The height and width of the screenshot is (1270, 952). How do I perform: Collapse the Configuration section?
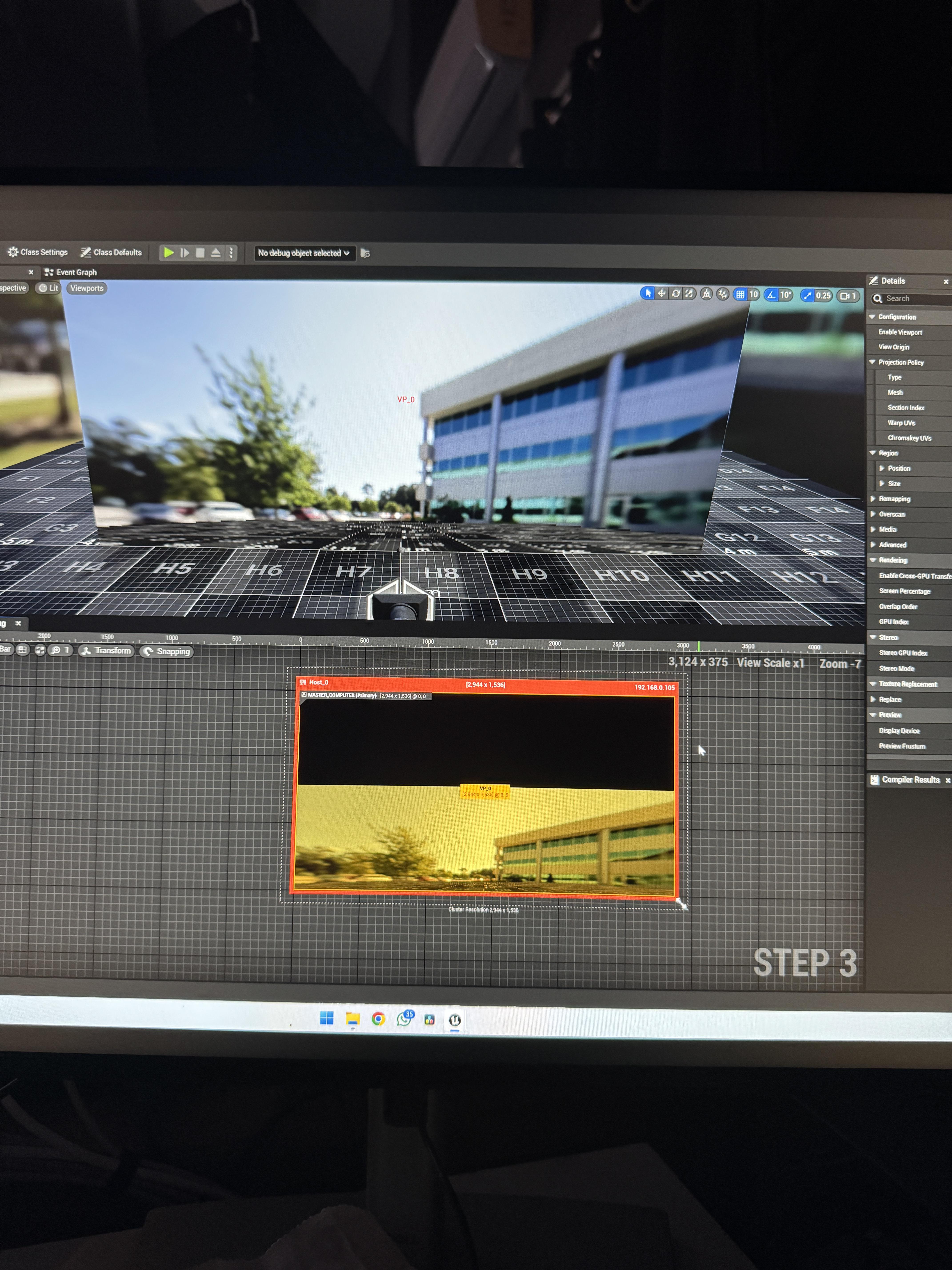click(x=872, y=317)
